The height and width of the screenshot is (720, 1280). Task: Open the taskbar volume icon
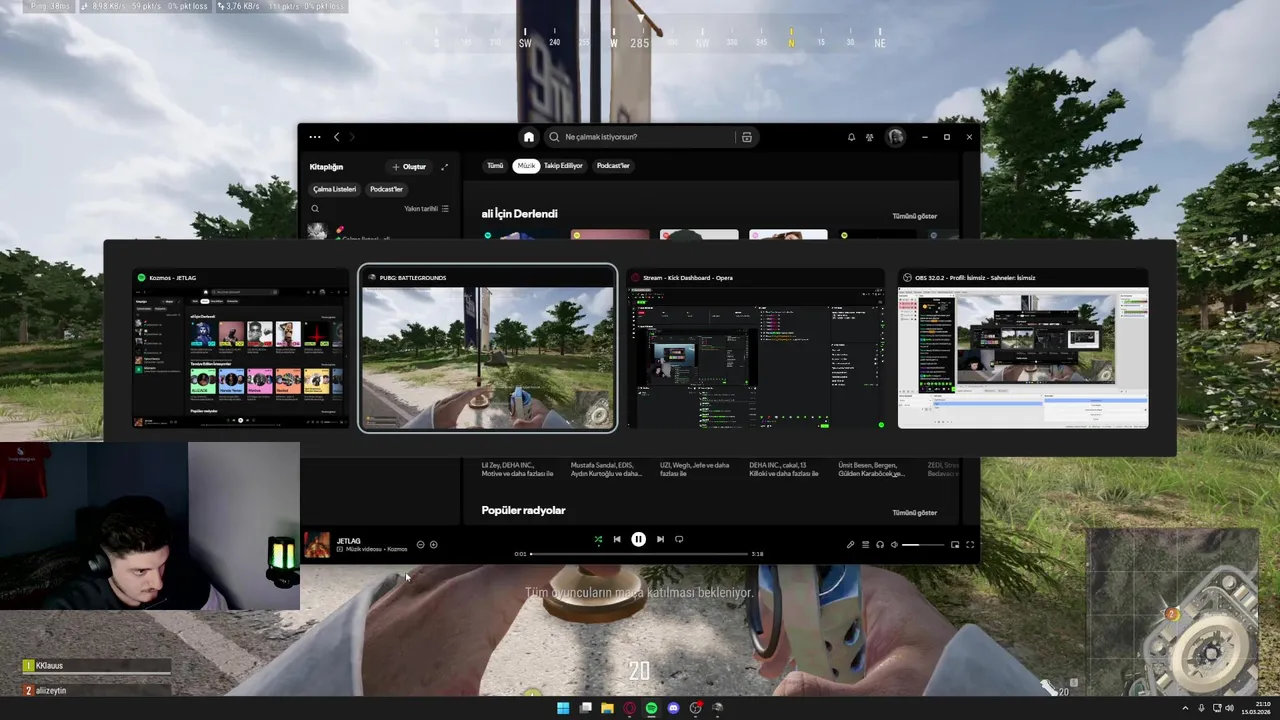[1229, 708]
